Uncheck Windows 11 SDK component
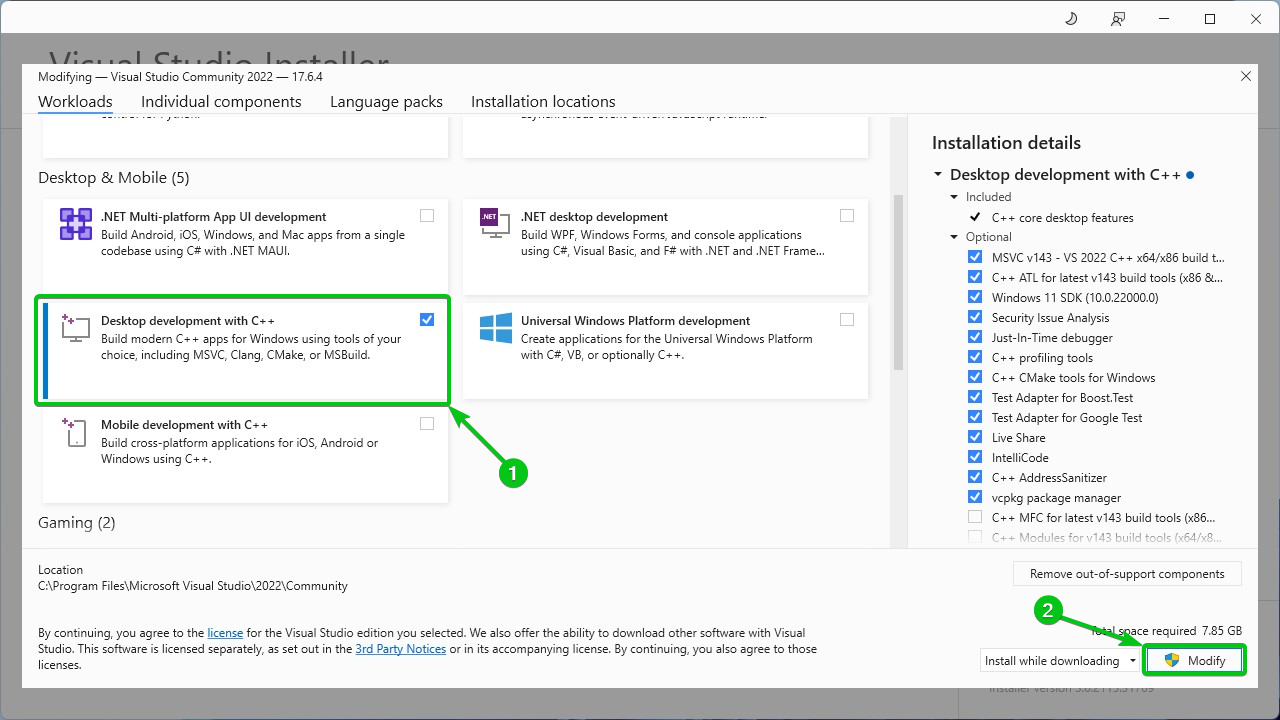 tap(975, 297)
